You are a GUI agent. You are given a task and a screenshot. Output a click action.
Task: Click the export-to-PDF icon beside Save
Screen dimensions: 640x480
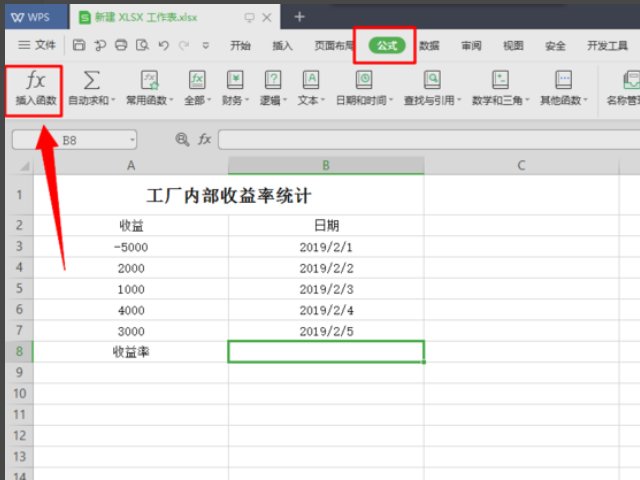point(100,45)
